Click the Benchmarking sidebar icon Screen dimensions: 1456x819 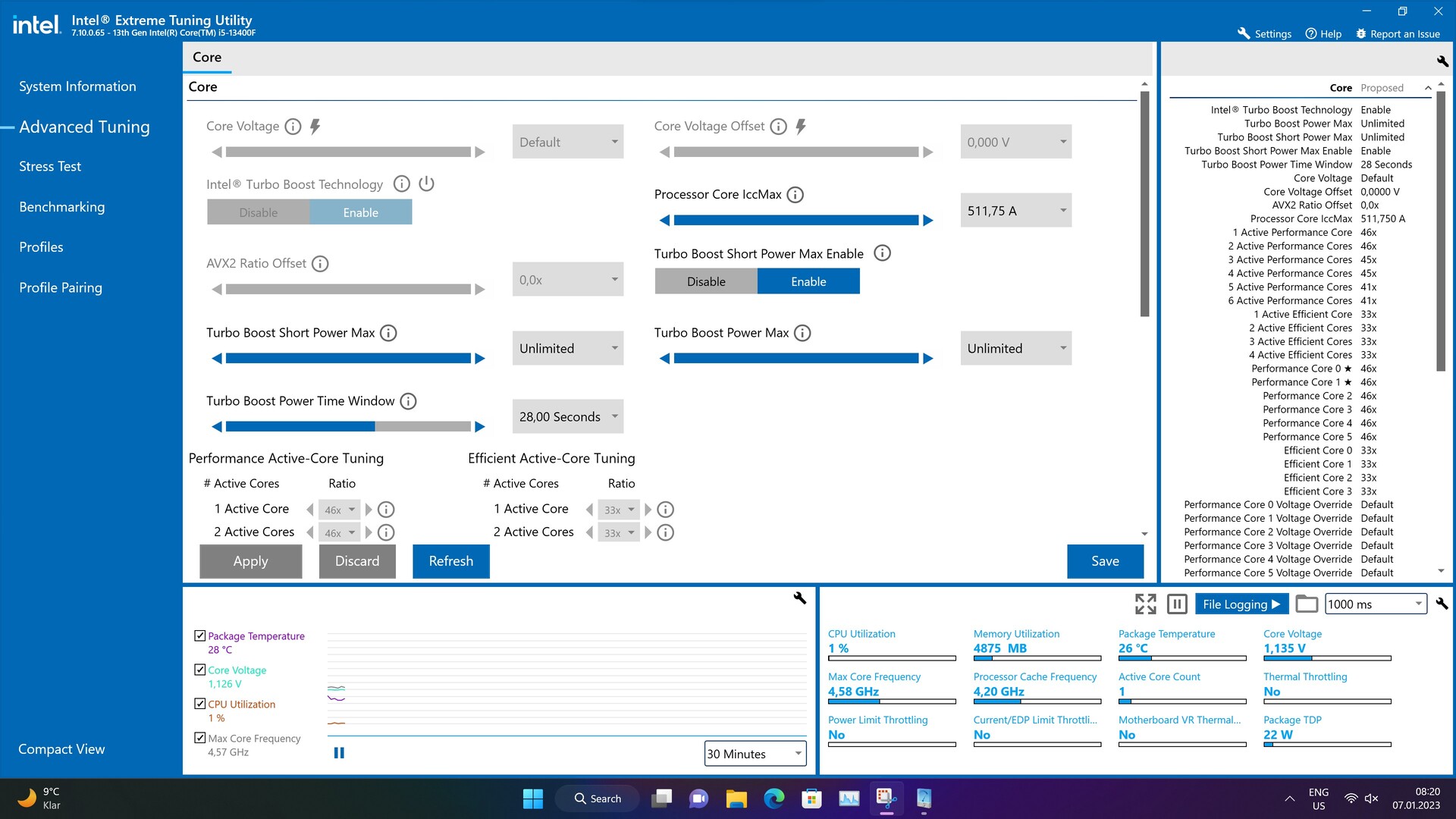pyautogui.click(x=61, y=206)
